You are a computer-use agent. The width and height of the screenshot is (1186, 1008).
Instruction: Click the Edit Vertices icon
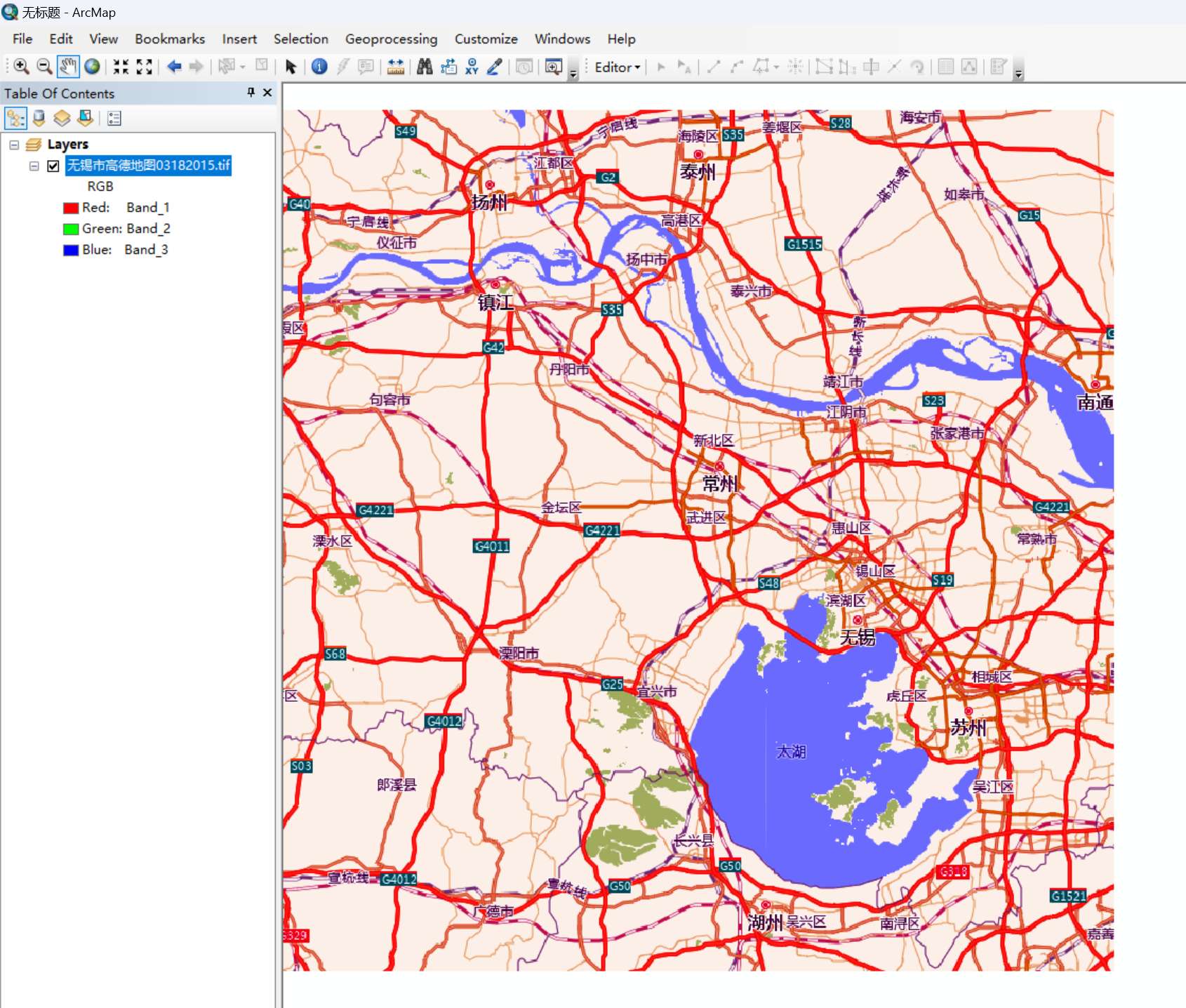(825, 67)
